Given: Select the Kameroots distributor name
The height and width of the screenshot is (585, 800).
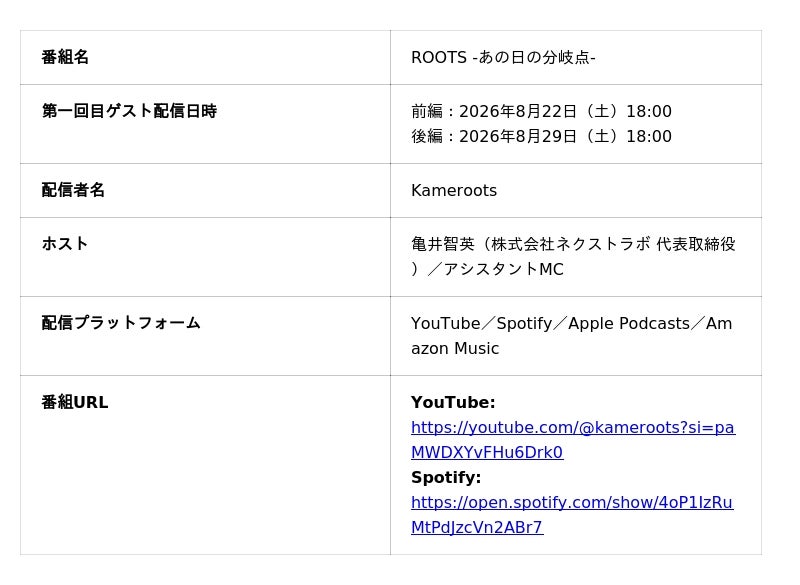Looking at the screenshot, I should (454, 190).
